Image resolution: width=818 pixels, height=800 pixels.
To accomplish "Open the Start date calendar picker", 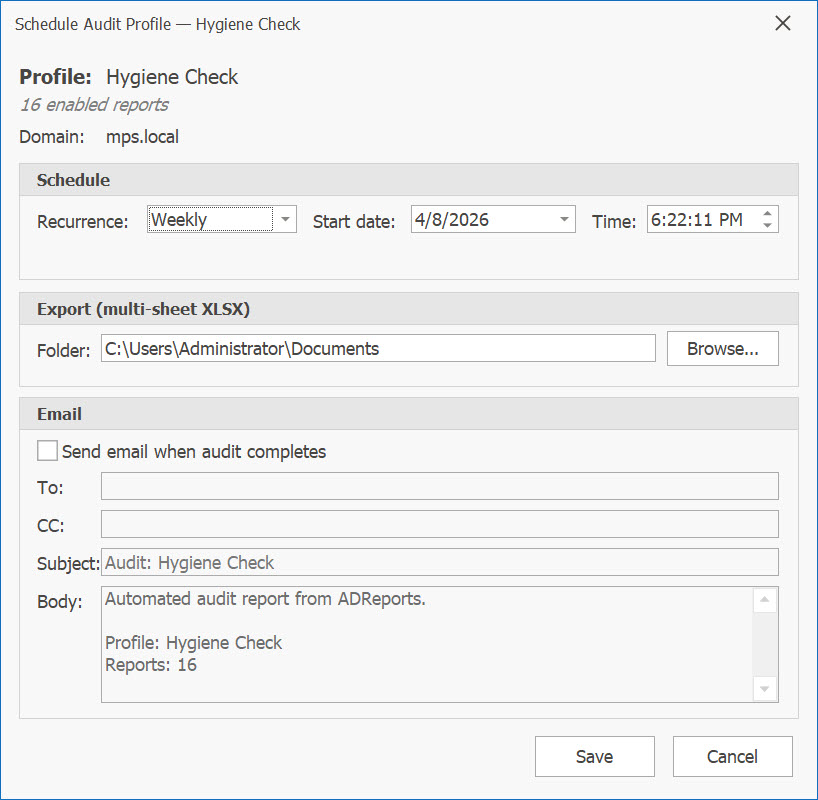I will [565, 219].
